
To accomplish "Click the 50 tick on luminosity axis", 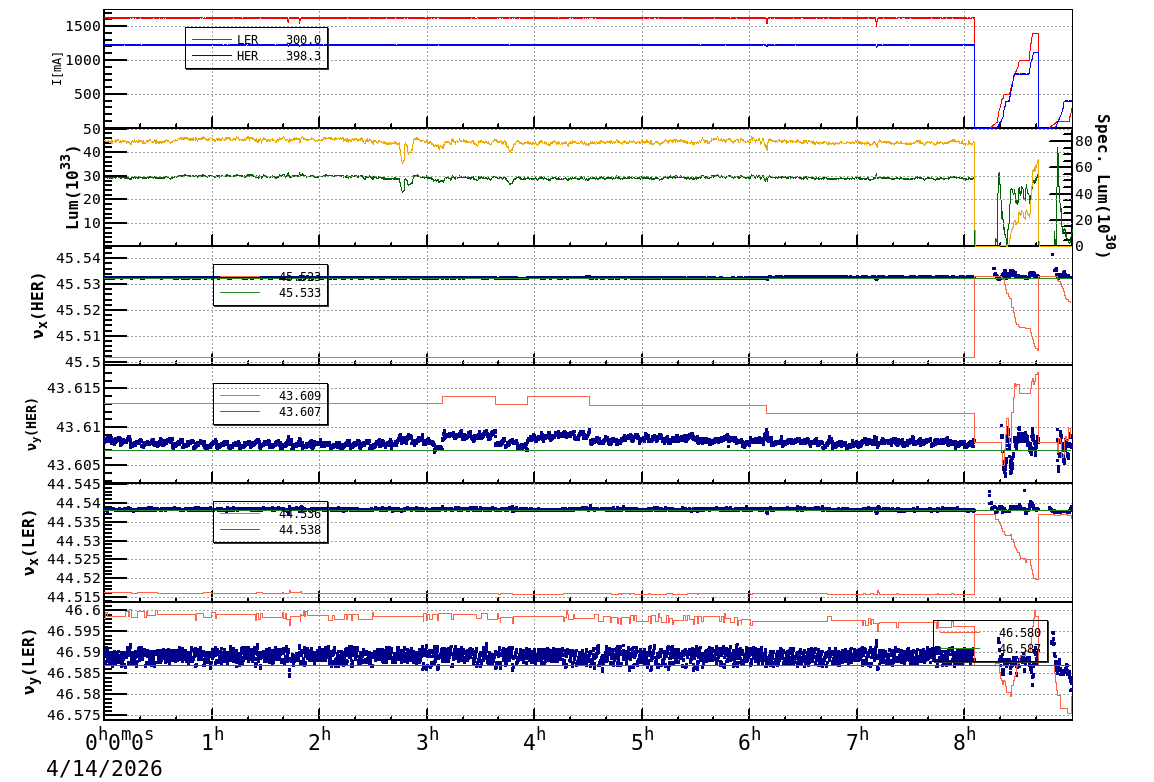I will coord(91,129).
